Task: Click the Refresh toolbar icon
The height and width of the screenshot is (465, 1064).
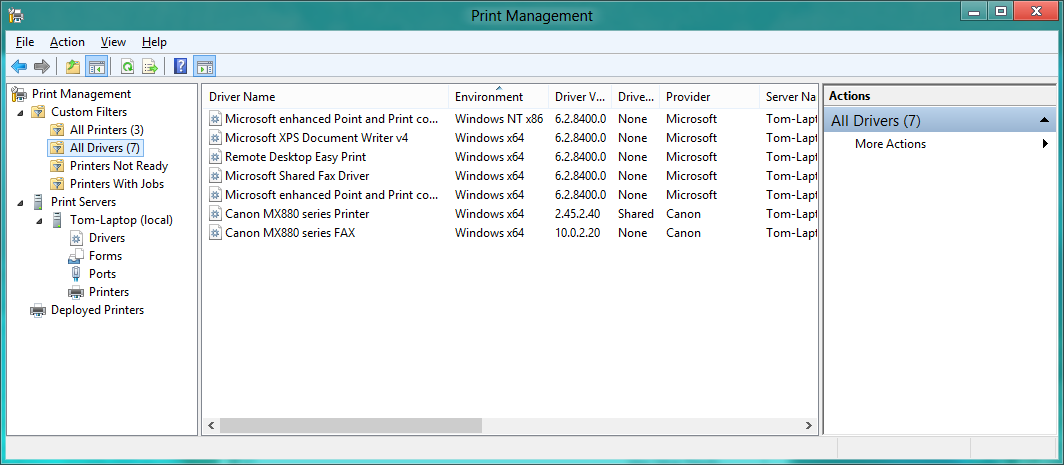Action: [127, 67]
